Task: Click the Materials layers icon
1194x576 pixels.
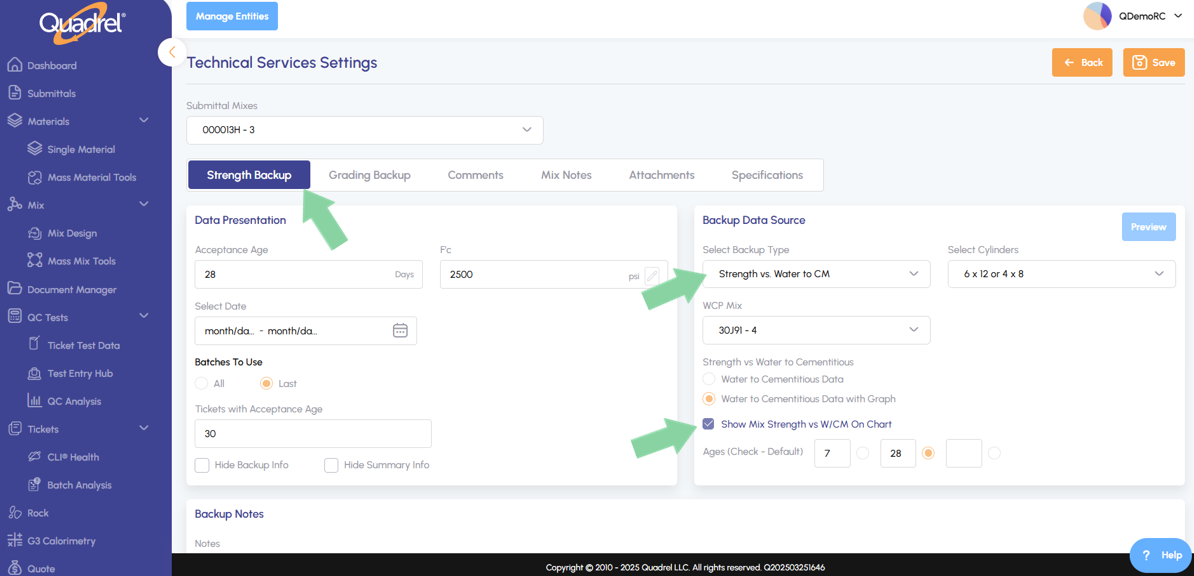Action: click(x=14, y=121)
